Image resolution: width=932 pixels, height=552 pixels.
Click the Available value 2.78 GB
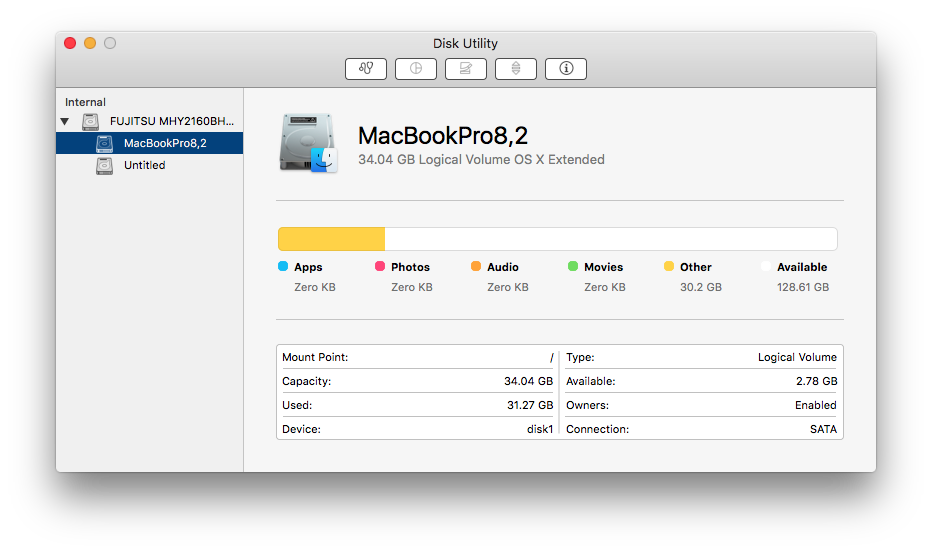pyautogui.click(x=816, y=381)
